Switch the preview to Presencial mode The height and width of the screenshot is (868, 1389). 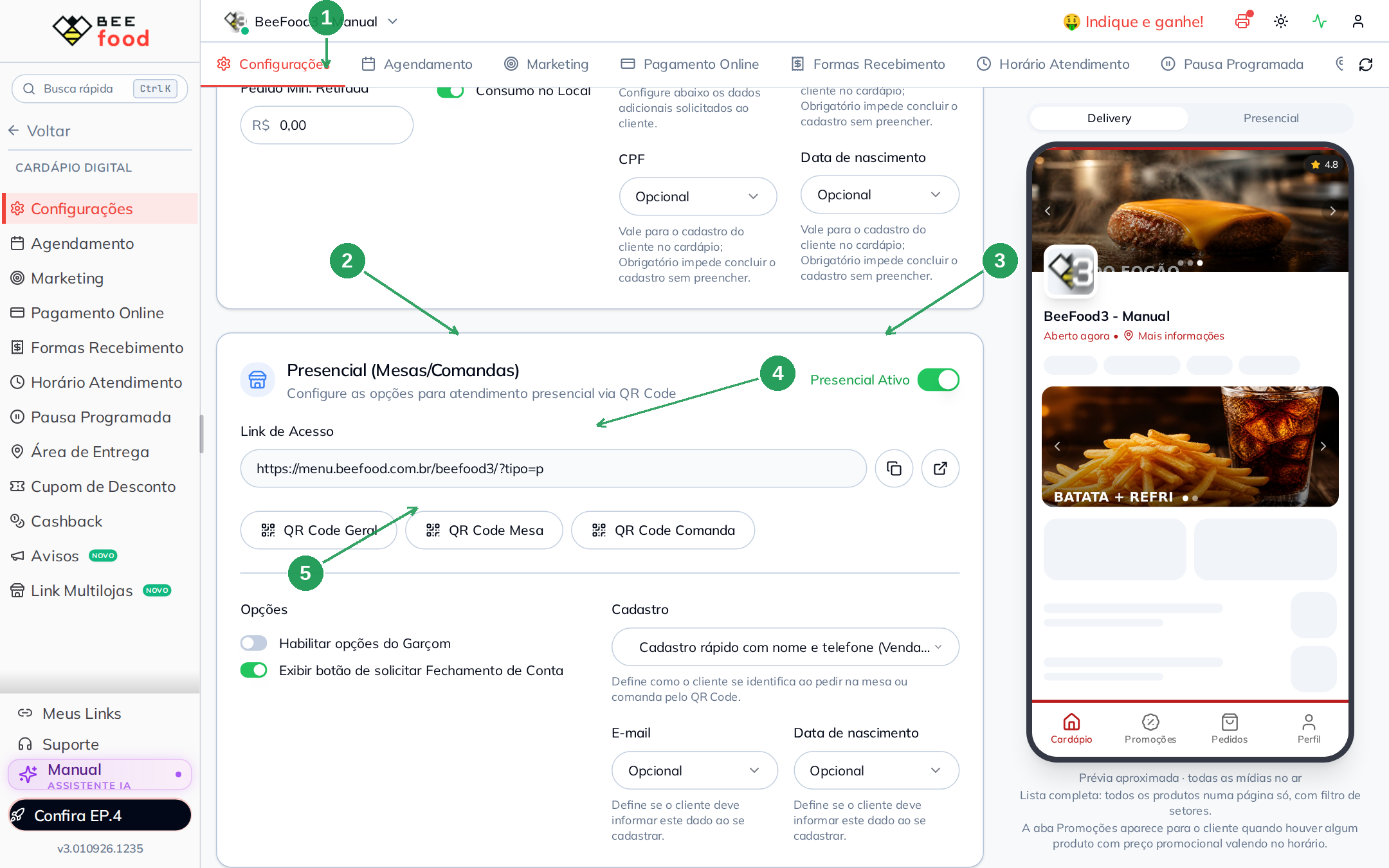[x=1271, y=118]
